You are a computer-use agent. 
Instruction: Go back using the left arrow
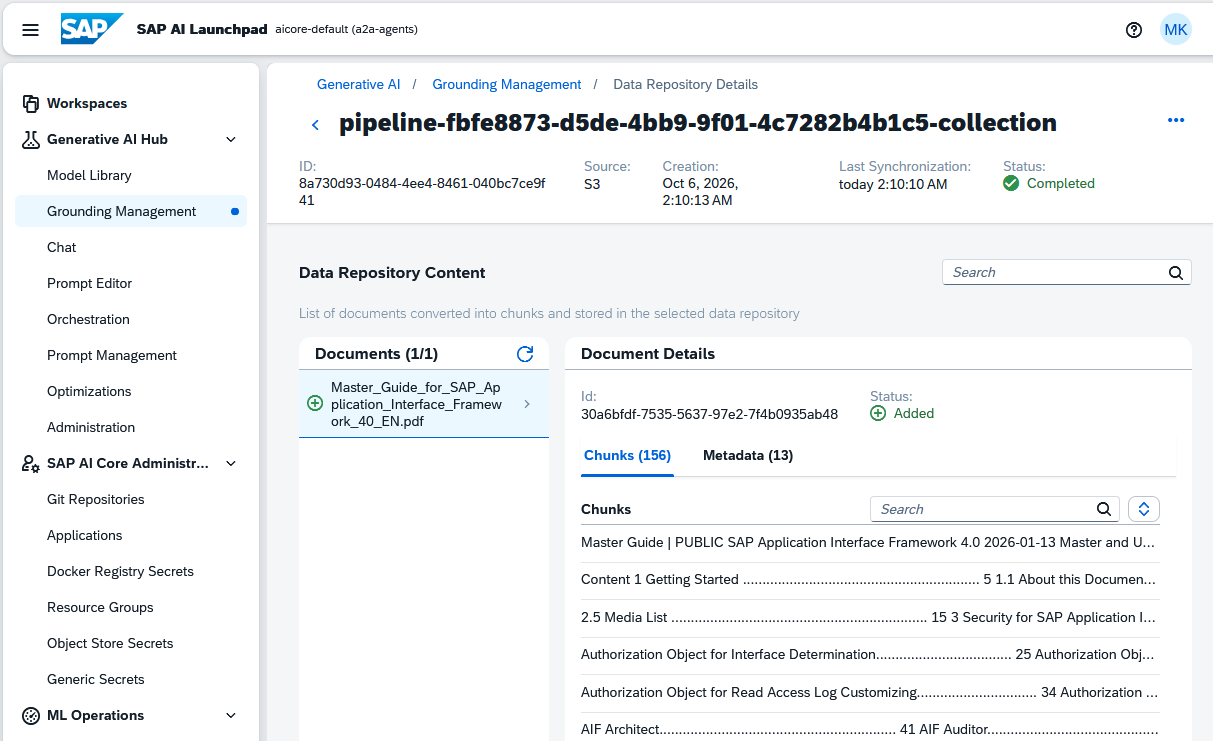click(x=315, y=125)
